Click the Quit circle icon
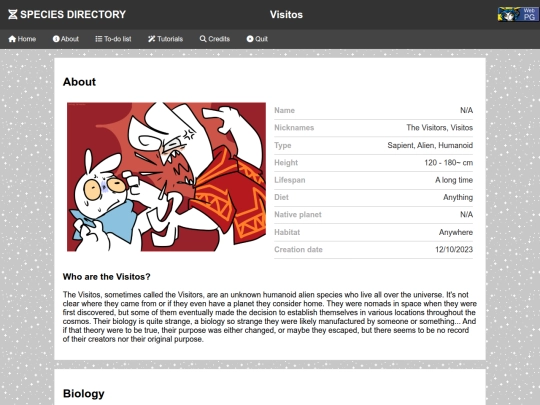540x405 pixels. (x=250, y=39)
